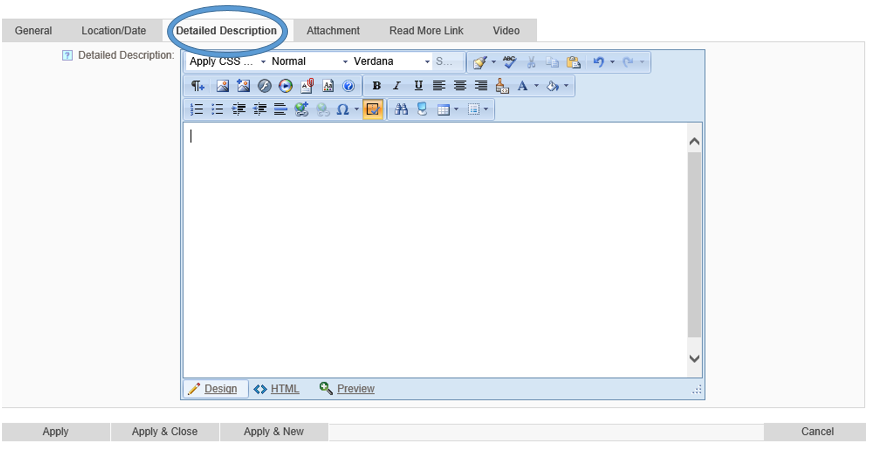The width and height of the screenshot is (871, 453).
Task: Apply Underline formatting
Action: (418, 85)
